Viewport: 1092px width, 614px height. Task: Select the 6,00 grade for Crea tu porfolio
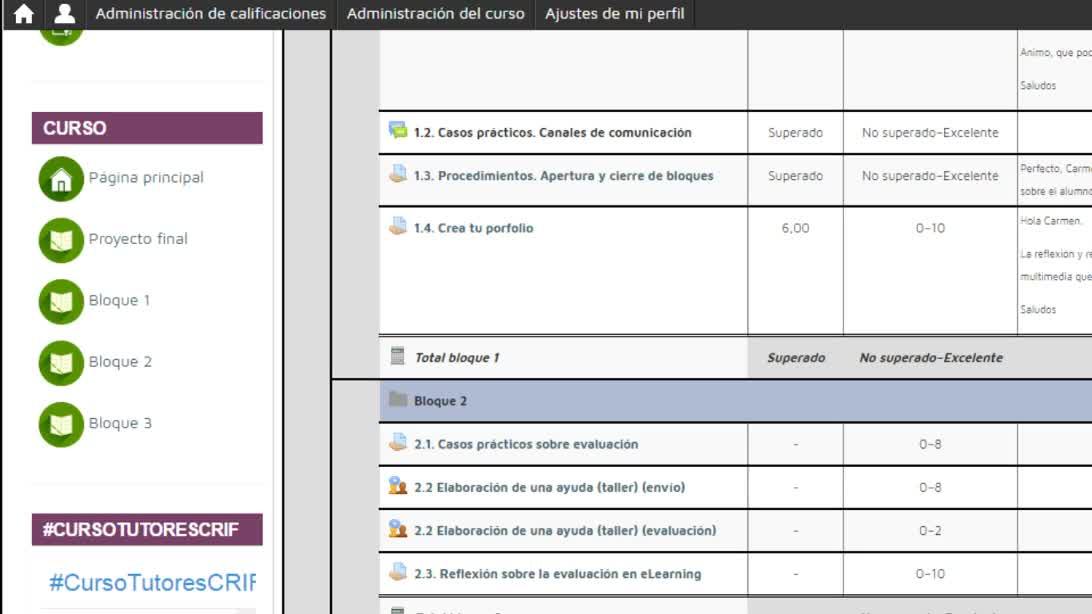[x=795, y=228]
